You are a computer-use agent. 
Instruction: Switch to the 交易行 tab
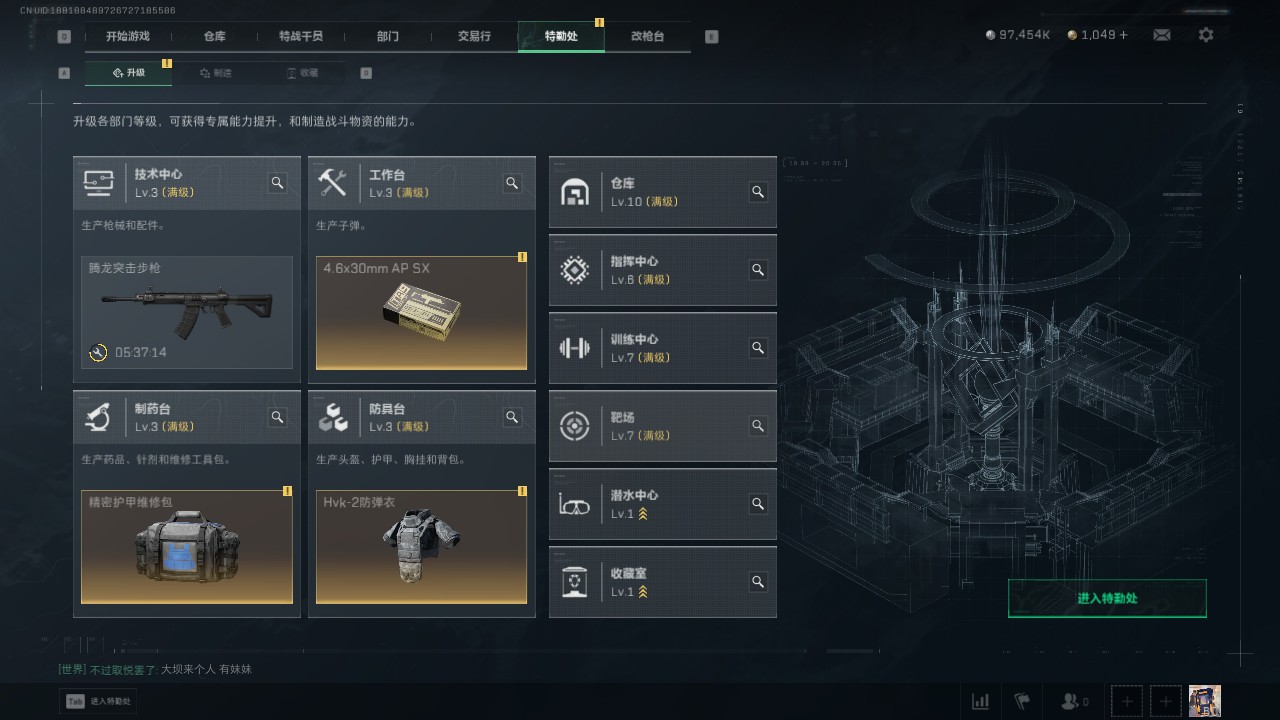[474, 36]
